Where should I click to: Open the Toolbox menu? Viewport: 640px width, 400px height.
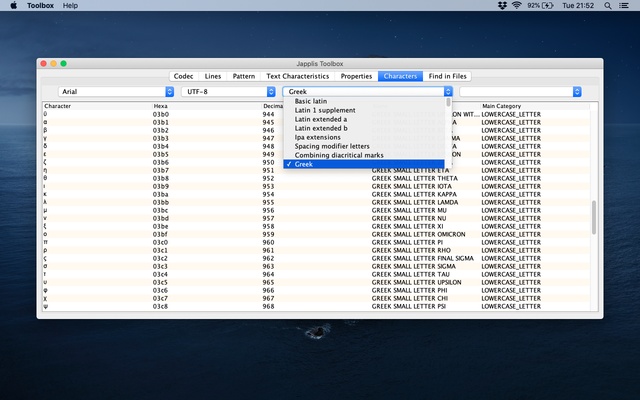click(40, 5)
